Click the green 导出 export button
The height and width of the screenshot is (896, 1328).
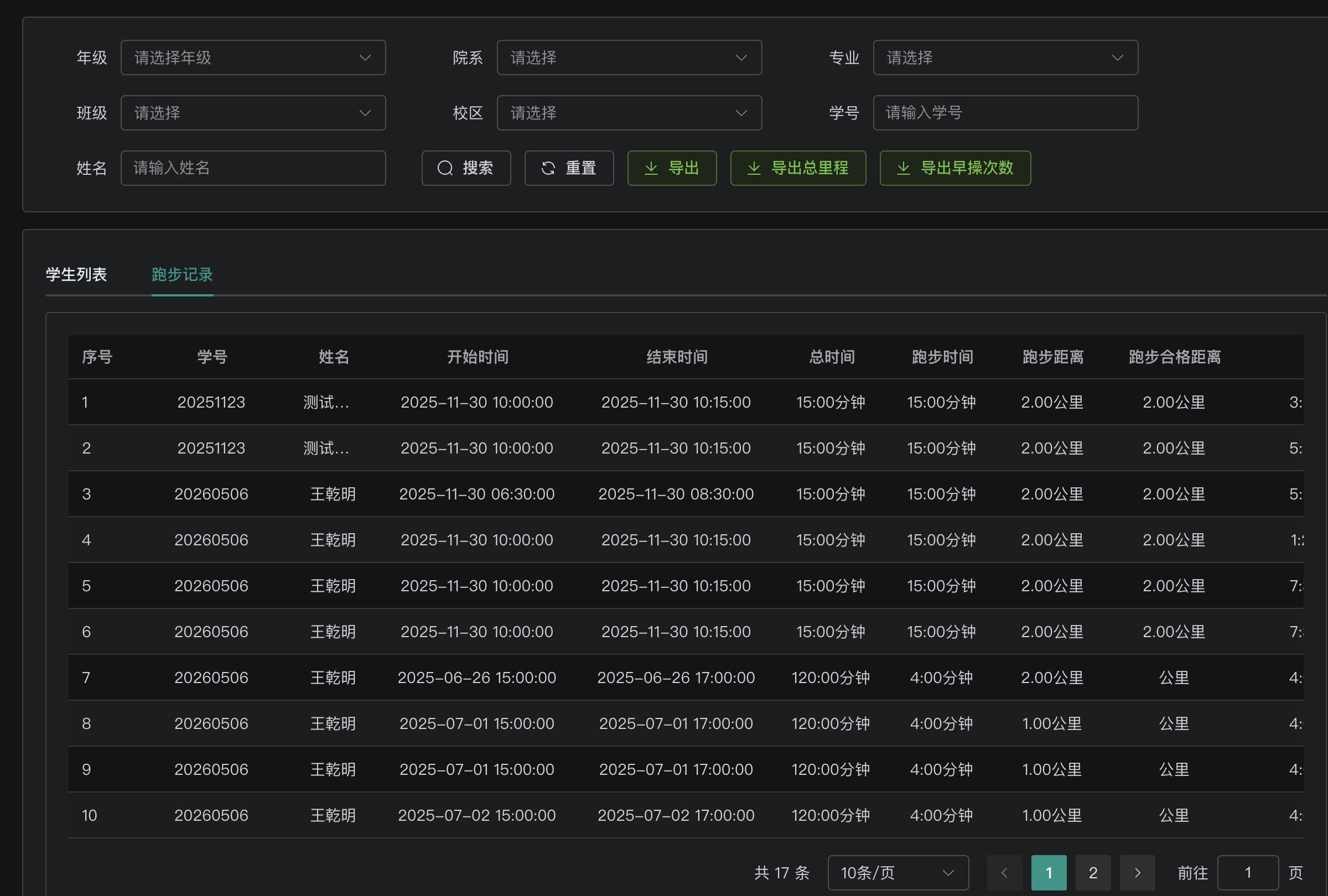[672, 168]
